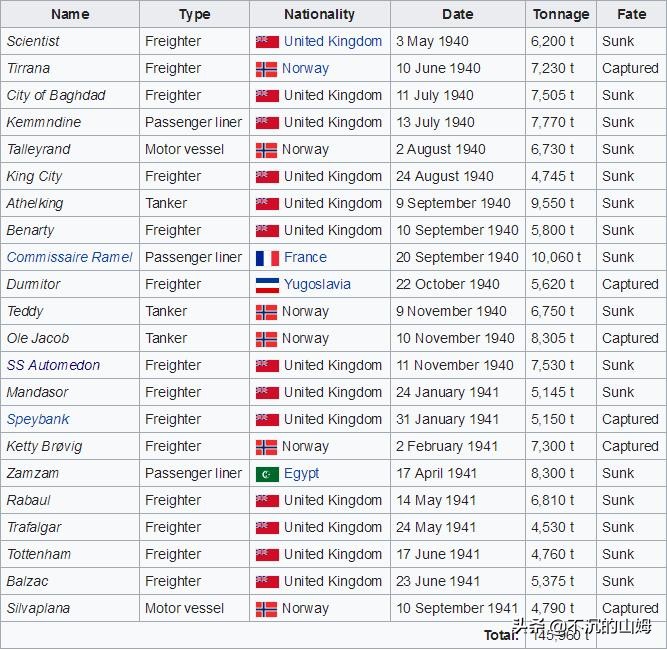Click the France flag icon

(x=267, y=257)
